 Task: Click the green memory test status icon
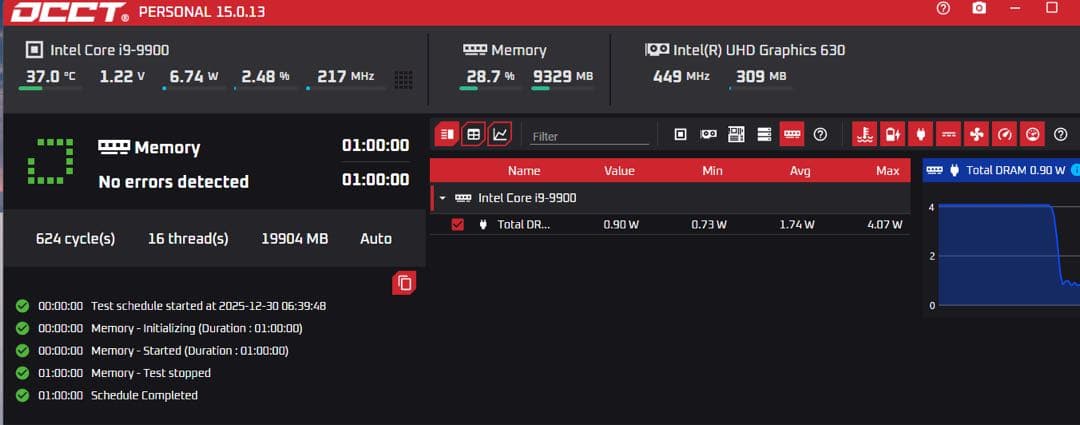click(50, 161)
